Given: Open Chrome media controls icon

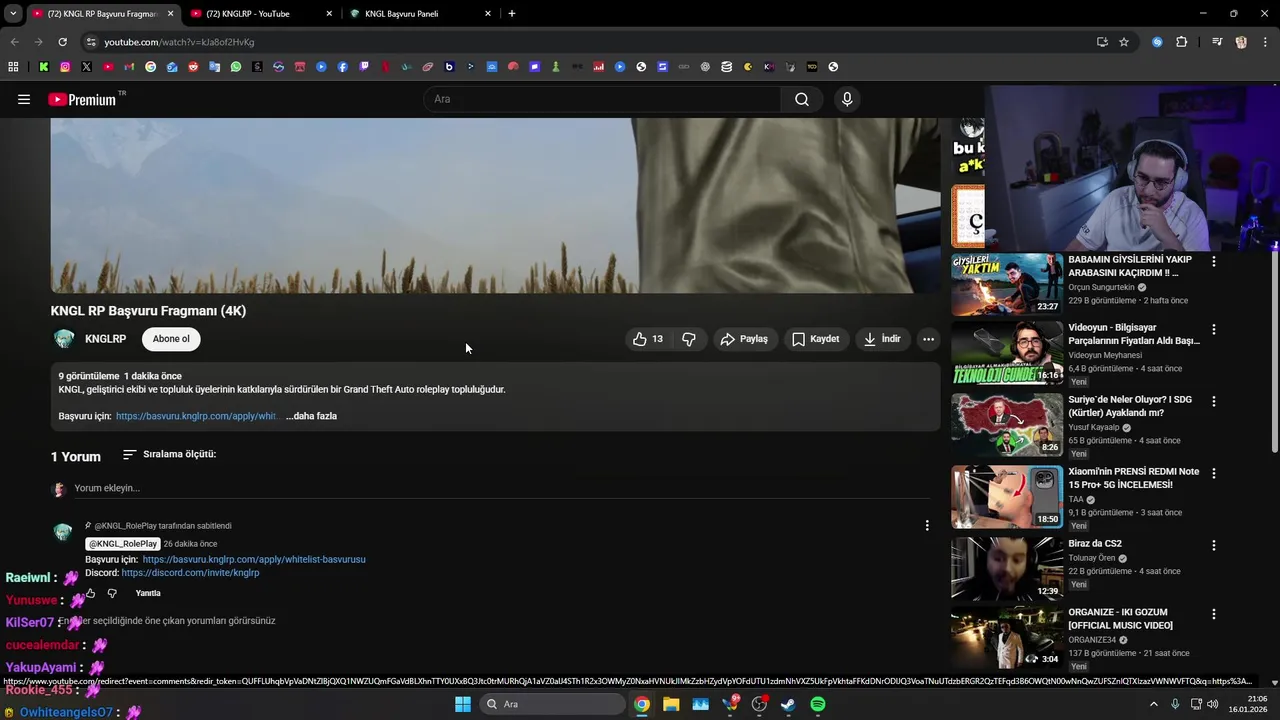Looking at the screenshot, I should pyautogui.click(x=1217, y=42).
